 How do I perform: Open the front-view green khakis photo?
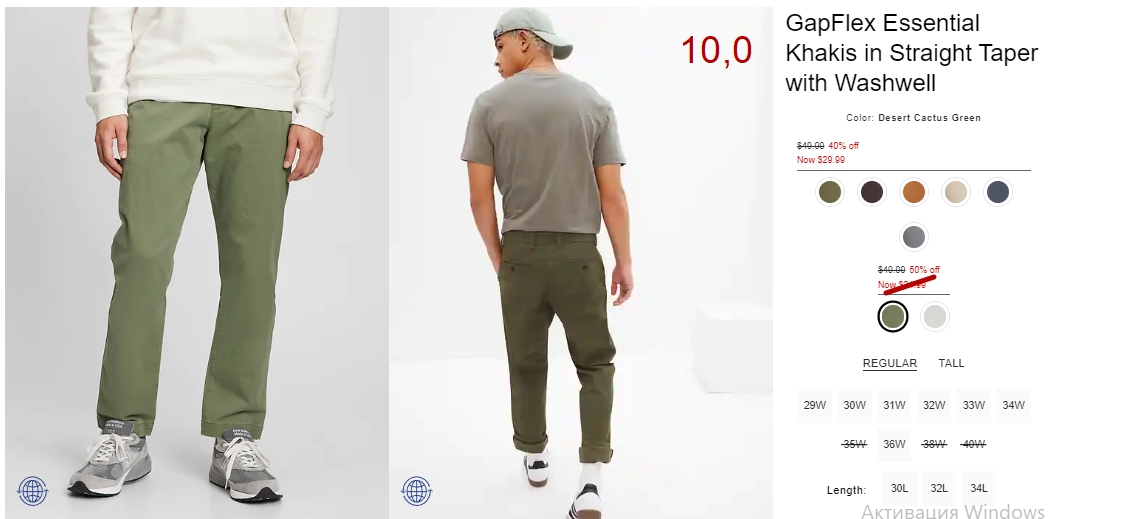197,263
